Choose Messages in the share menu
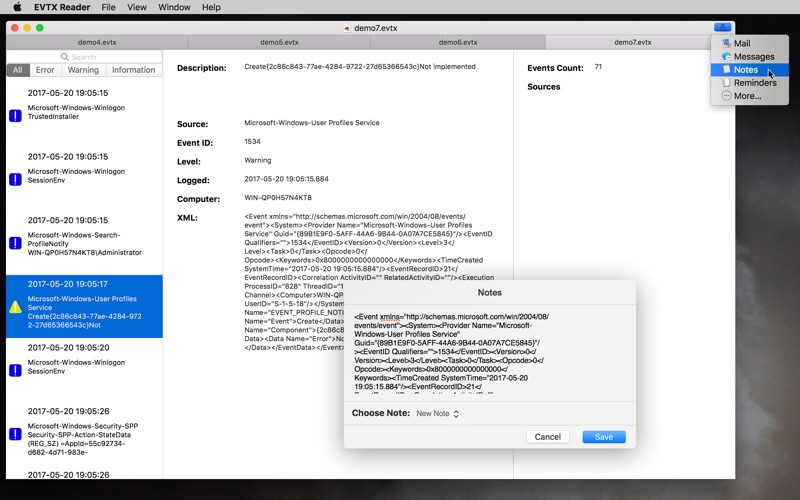Viewport: 800px width, 500px height. (x=749, y=57)
